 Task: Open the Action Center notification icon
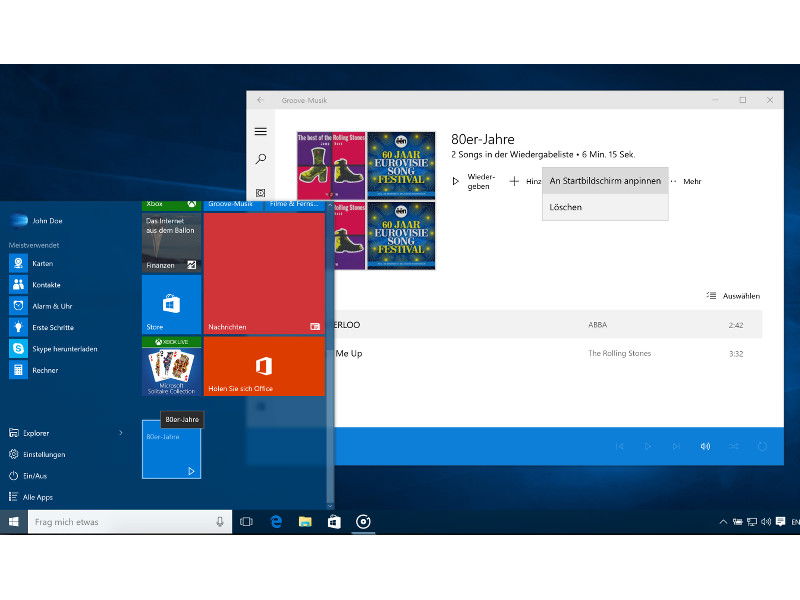[780, 521]
